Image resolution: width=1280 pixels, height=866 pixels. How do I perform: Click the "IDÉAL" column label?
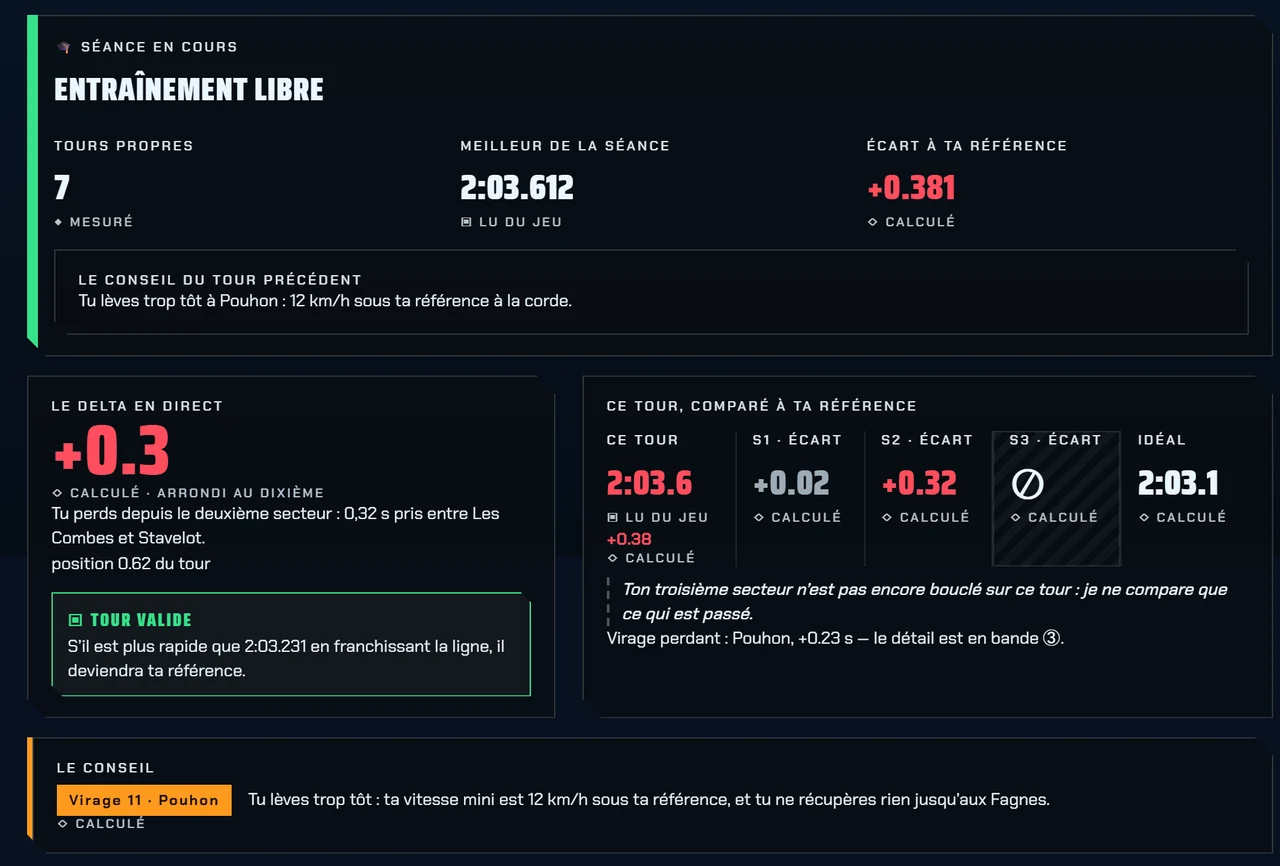[x=1162, y=440]
